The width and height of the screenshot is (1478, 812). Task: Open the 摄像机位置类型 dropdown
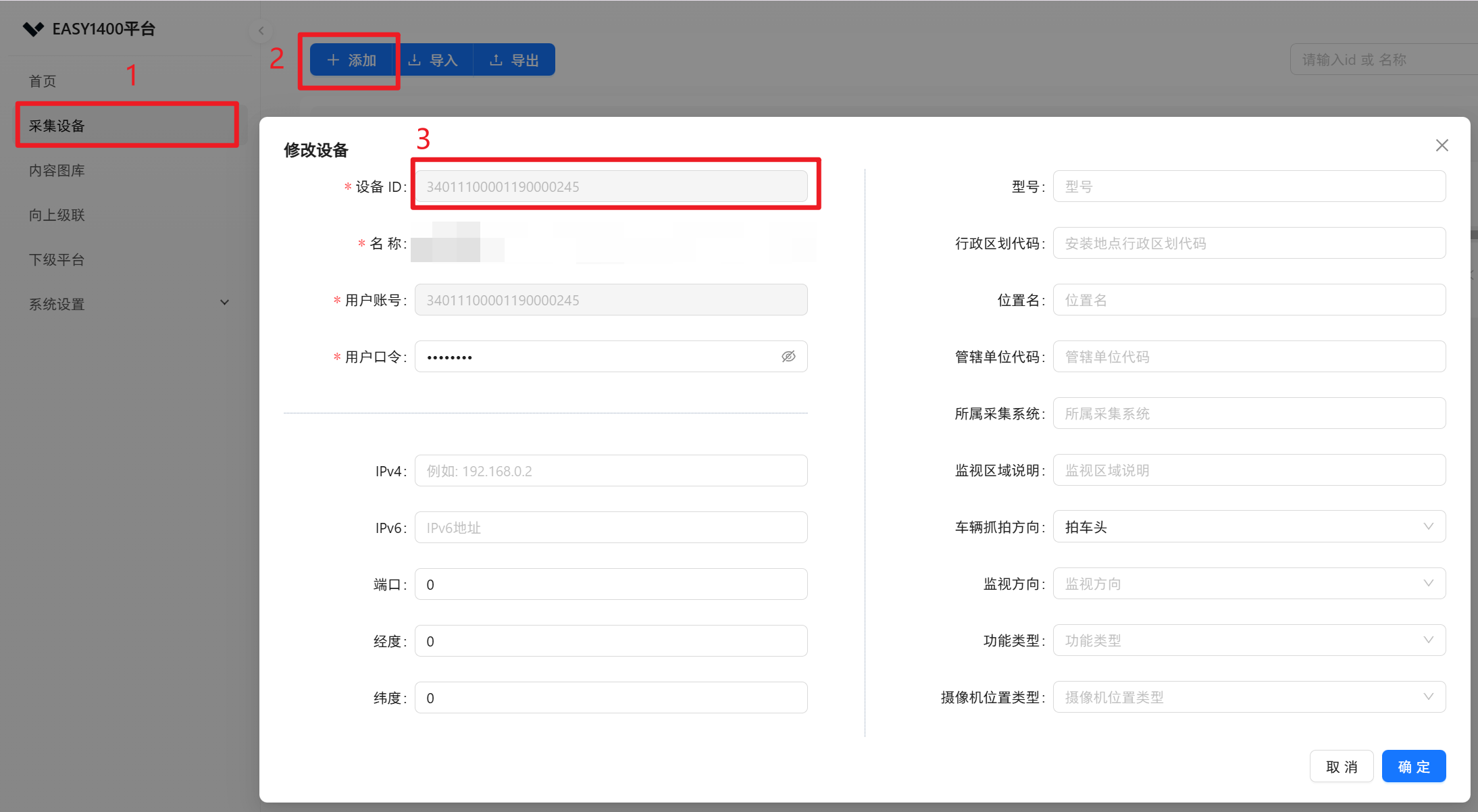click(1248, 697)
